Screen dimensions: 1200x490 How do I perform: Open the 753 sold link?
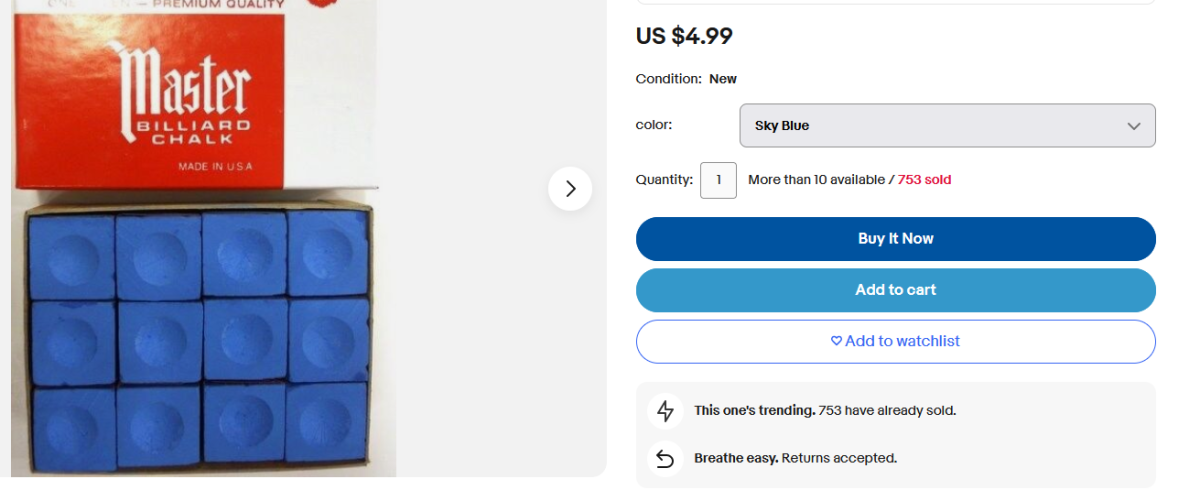click(924, 180)
